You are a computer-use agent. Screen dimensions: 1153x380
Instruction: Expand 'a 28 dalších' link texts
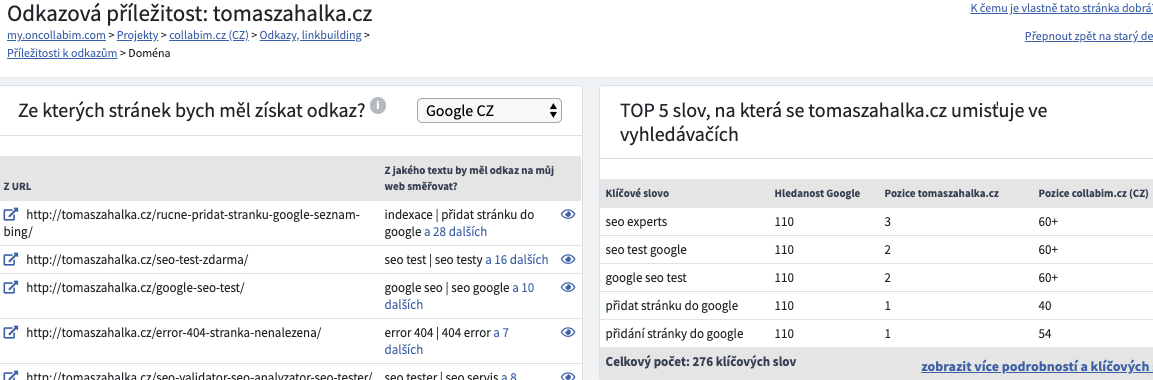[x=455, y=232]
